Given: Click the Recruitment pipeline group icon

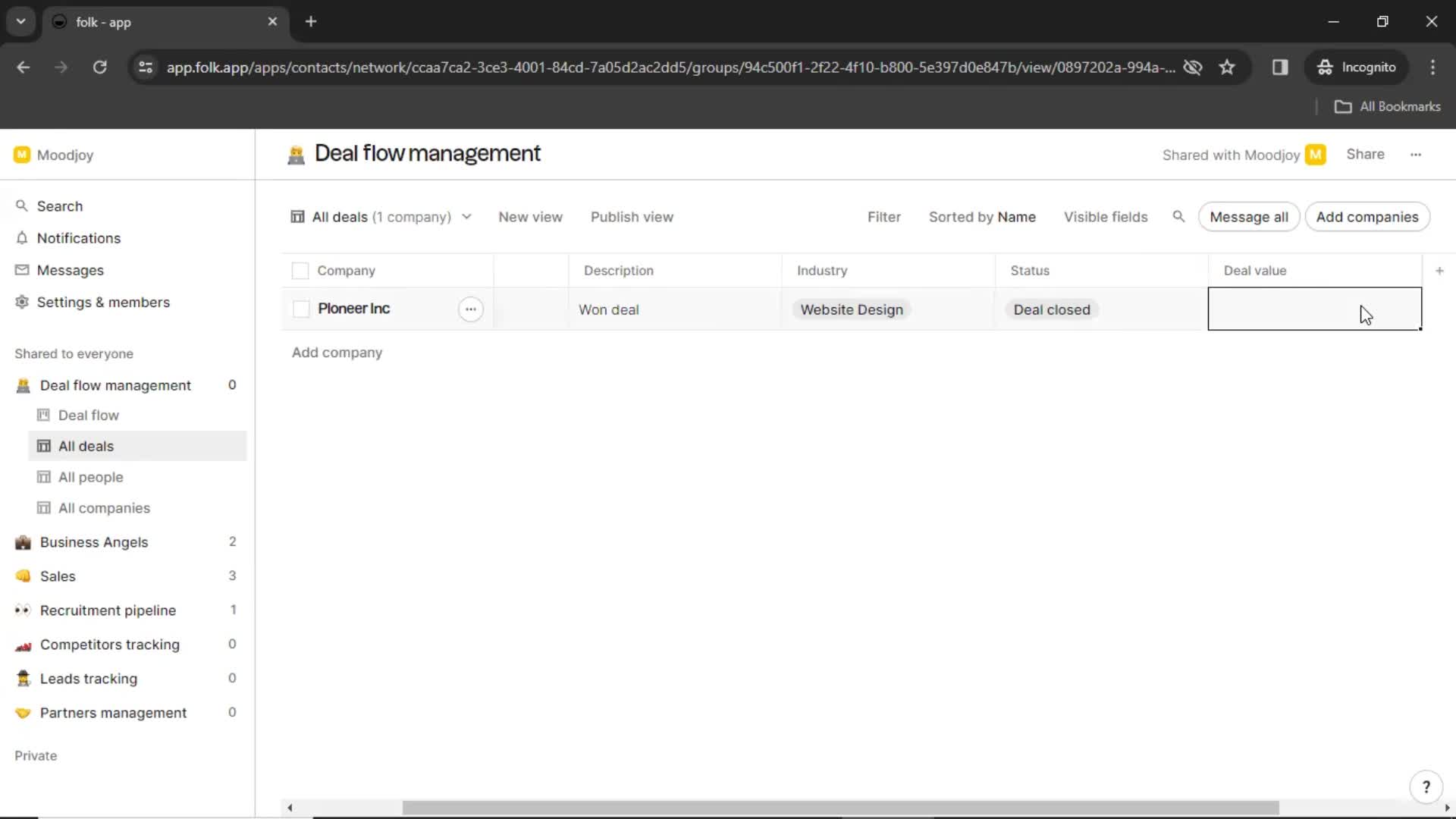Looking at the screenshot, I should click(x=22, y=610).
